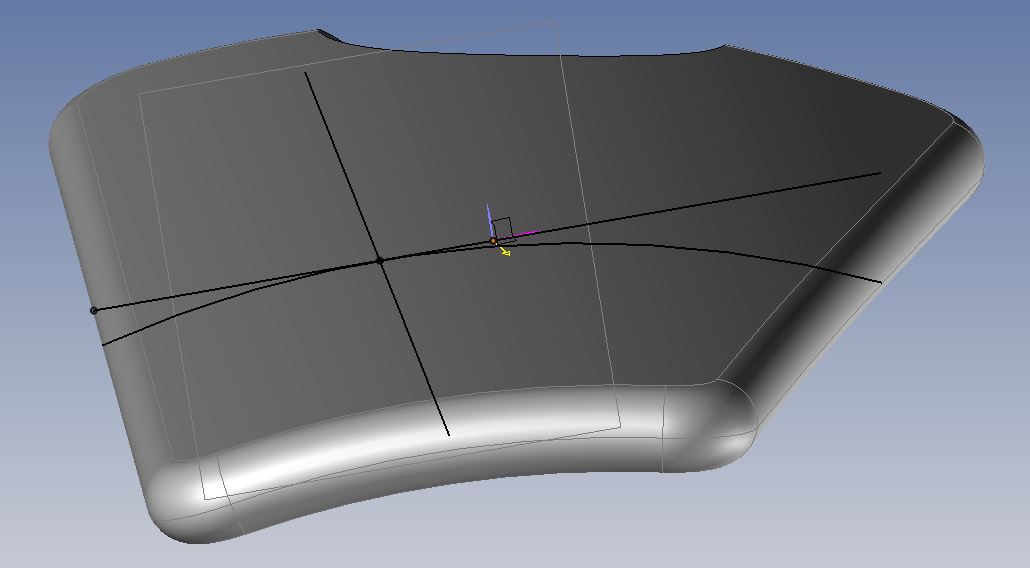Select the crossing black line near its top end

point(319,105)
